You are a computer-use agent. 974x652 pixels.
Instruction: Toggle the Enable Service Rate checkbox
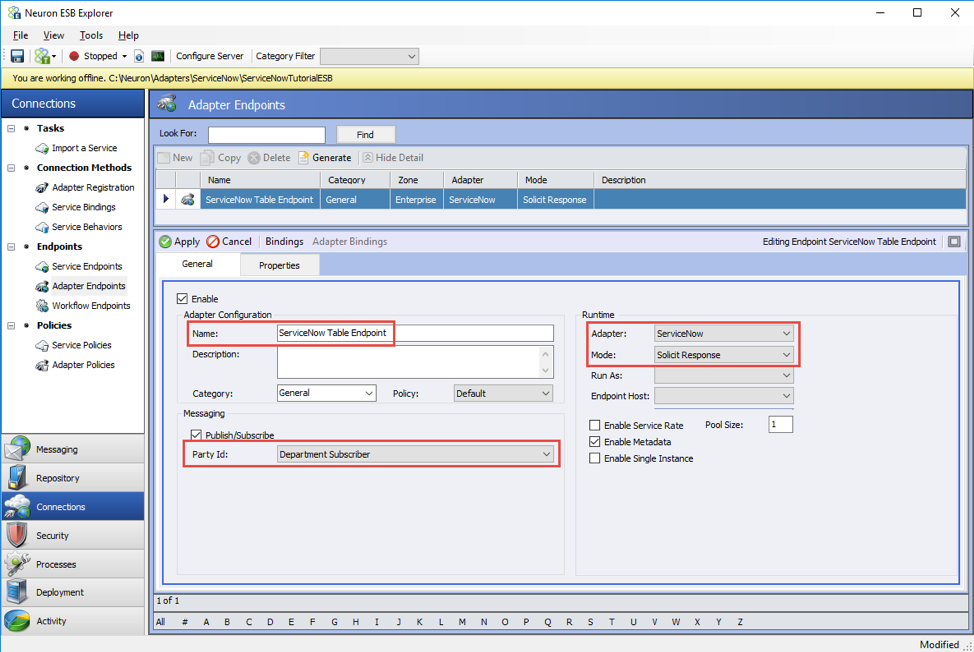click(x=595, y=426)
